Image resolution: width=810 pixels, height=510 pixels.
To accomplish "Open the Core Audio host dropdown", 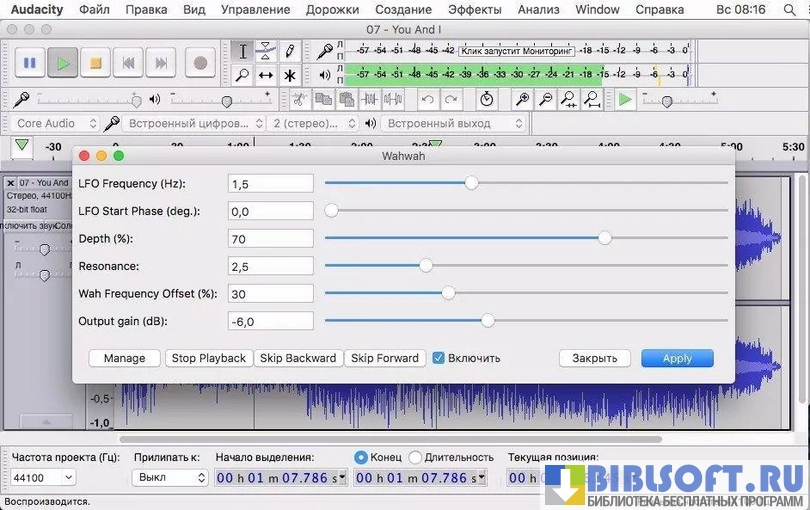I will pyautogui.click(x=56, y=123).
